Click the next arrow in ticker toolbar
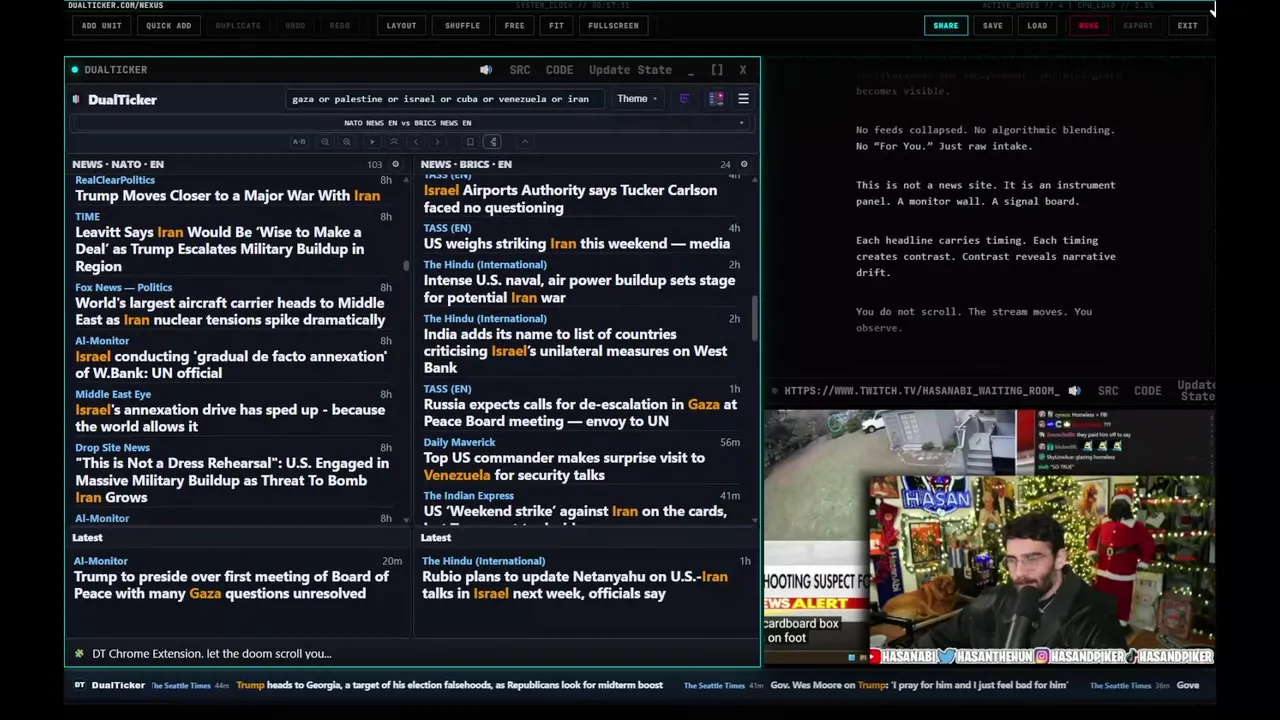The image size is (1280, 720). click(x=437, y=142)
